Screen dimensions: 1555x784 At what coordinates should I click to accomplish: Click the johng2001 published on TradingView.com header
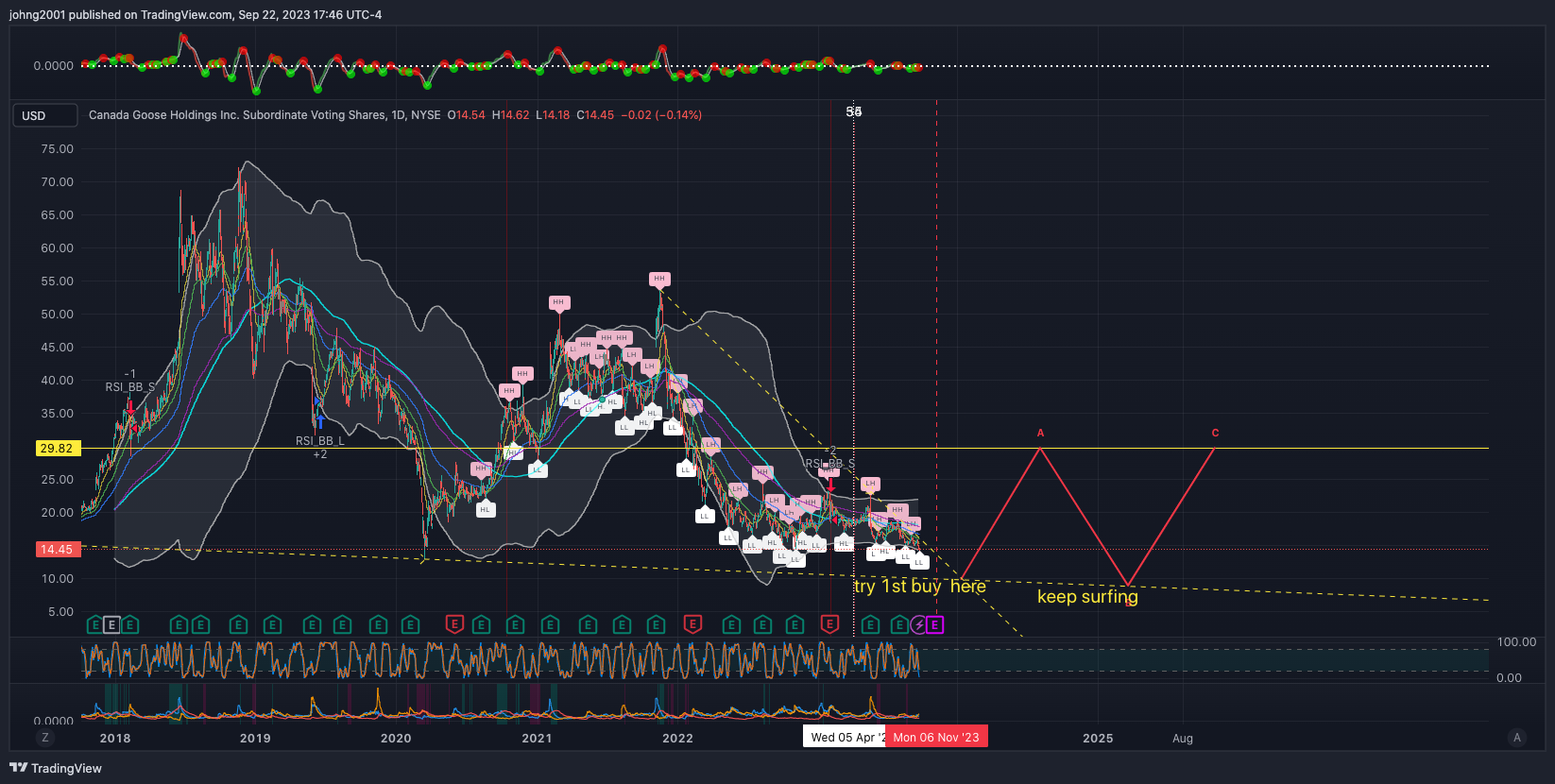click(x=196, y=15)
